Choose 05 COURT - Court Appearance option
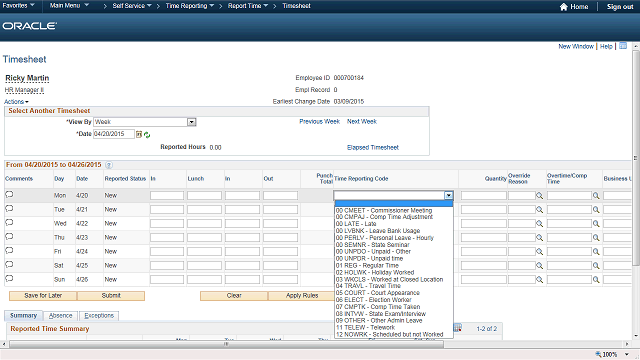 point(394,293)
